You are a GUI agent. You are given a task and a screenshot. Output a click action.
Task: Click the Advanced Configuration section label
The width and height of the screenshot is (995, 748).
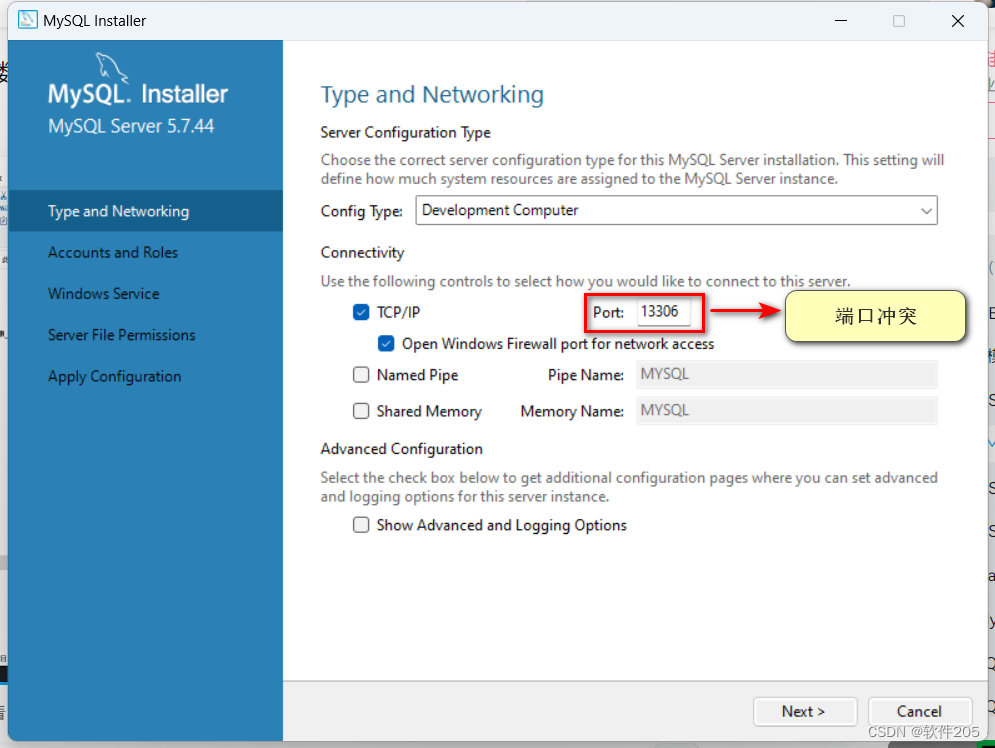pos(402,449)
